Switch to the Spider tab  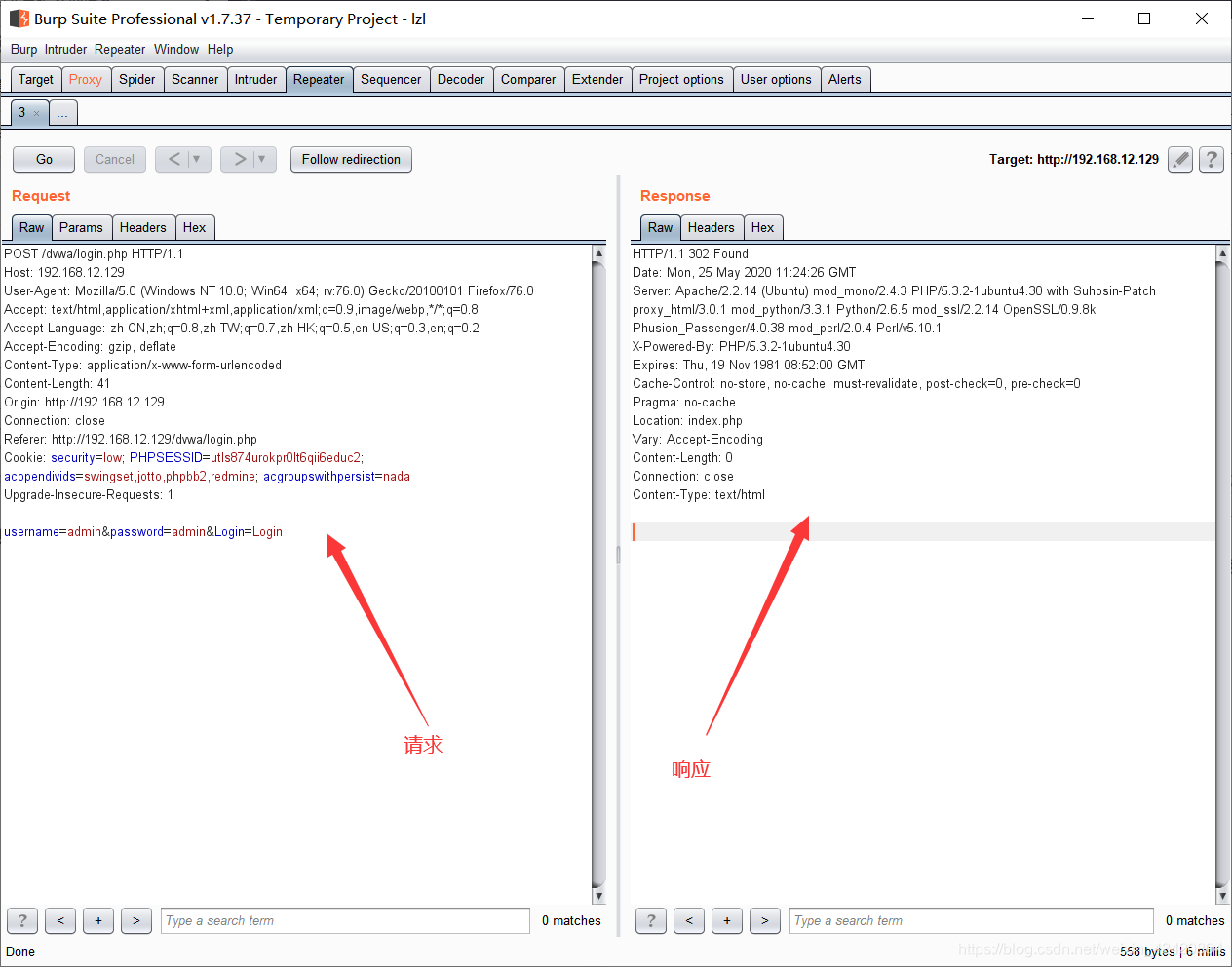[x=137, y=80]
